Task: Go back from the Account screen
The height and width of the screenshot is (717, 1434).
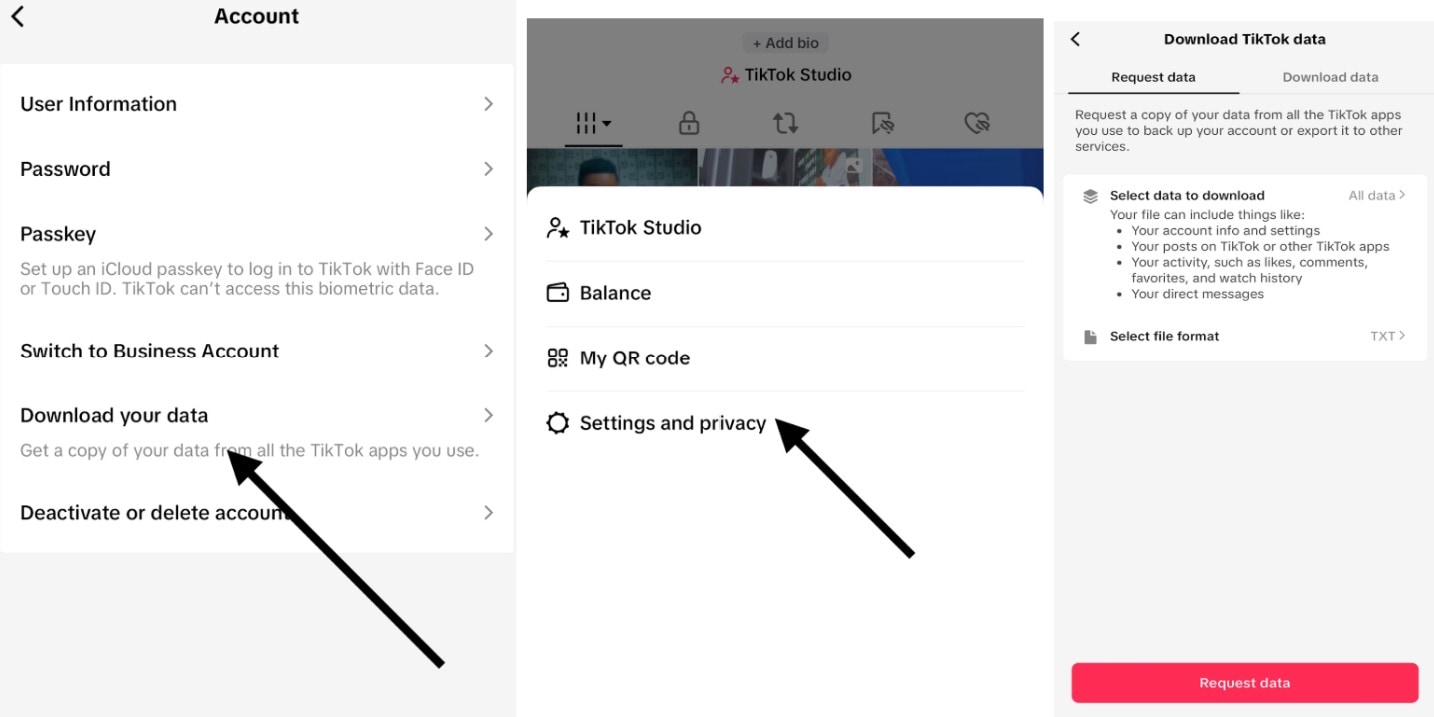Action: tap(18, 16)
